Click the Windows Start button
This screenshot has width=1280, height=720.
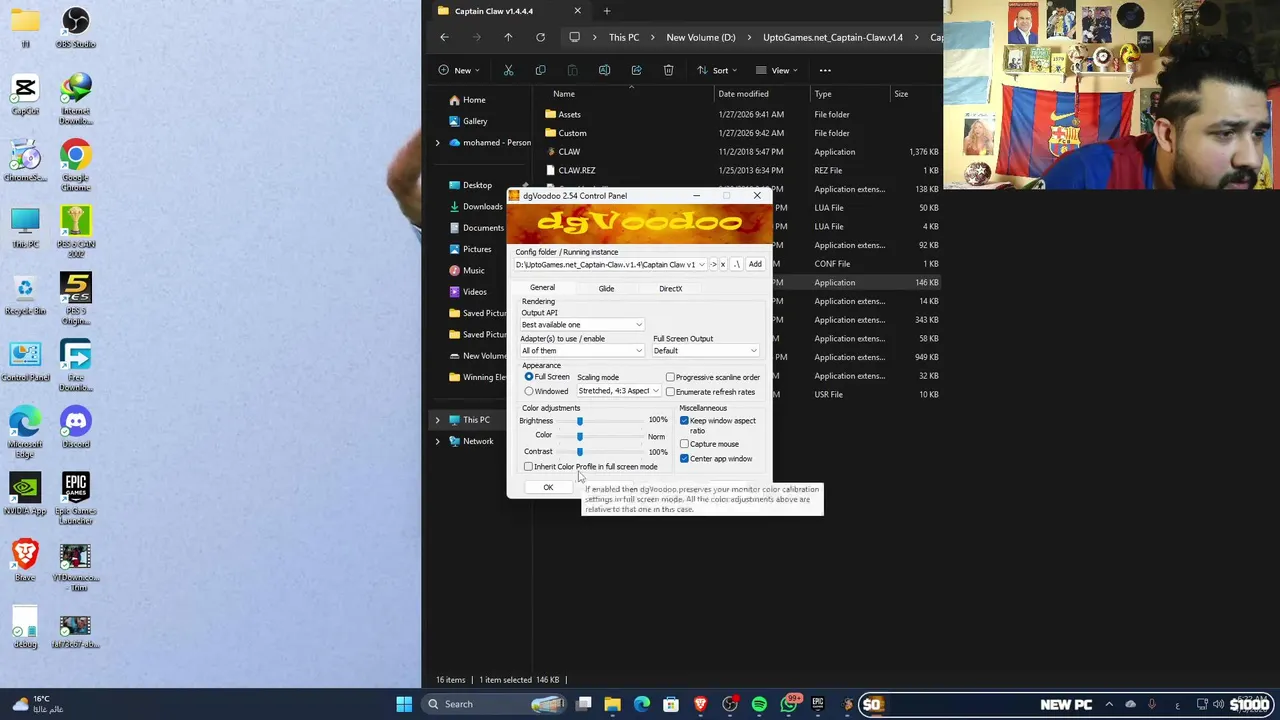click(404, 704)
